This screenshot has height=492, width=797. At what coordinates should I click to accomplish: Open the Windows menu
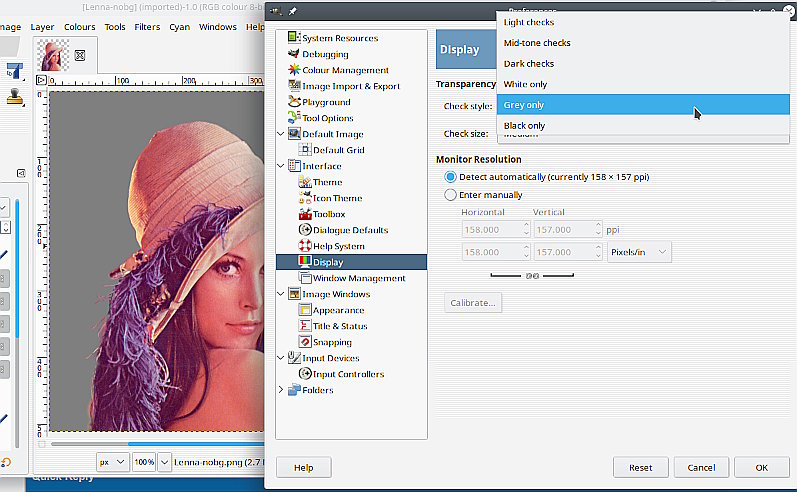click(218, 27)
